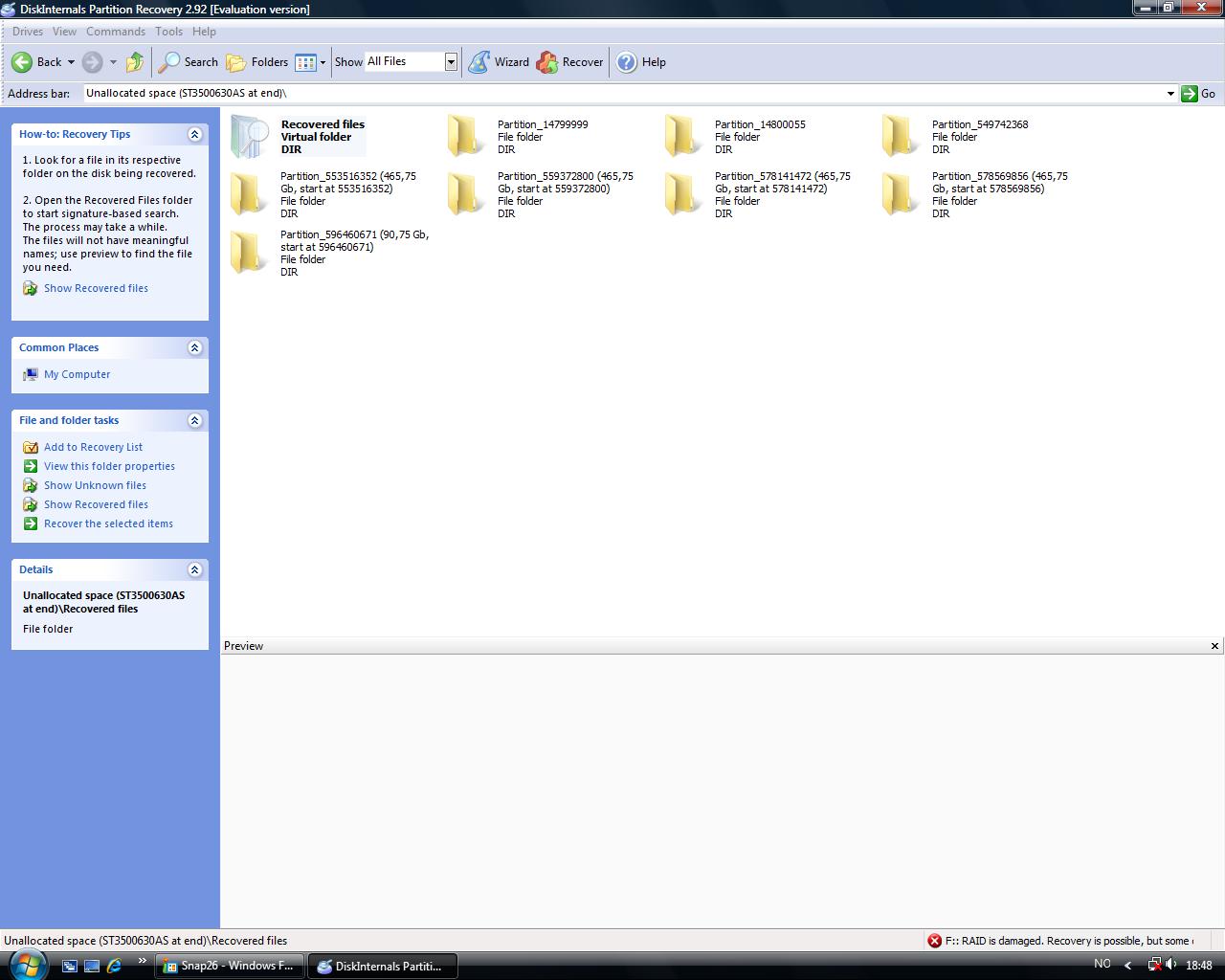Open the Tools menu
1225x980 pixels.
[168, 32]
